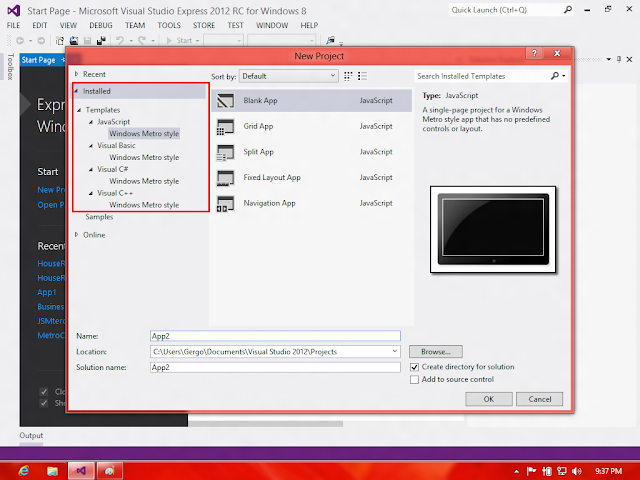Click the Quick Launch search magnifier icon
Image resolution: width=640 pixels, height=480 pixels.
coord(568,10)
